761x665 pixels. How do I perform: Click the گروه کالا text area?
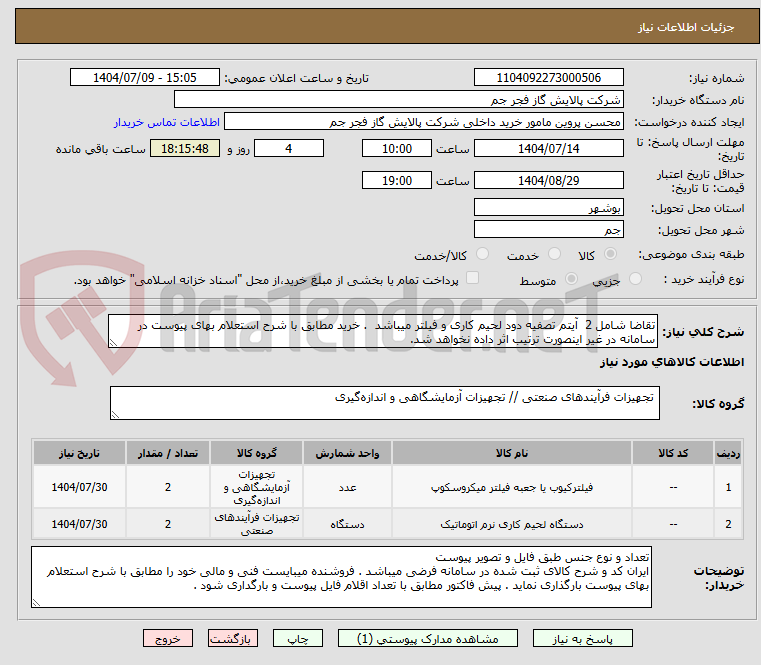coord(384,403)
